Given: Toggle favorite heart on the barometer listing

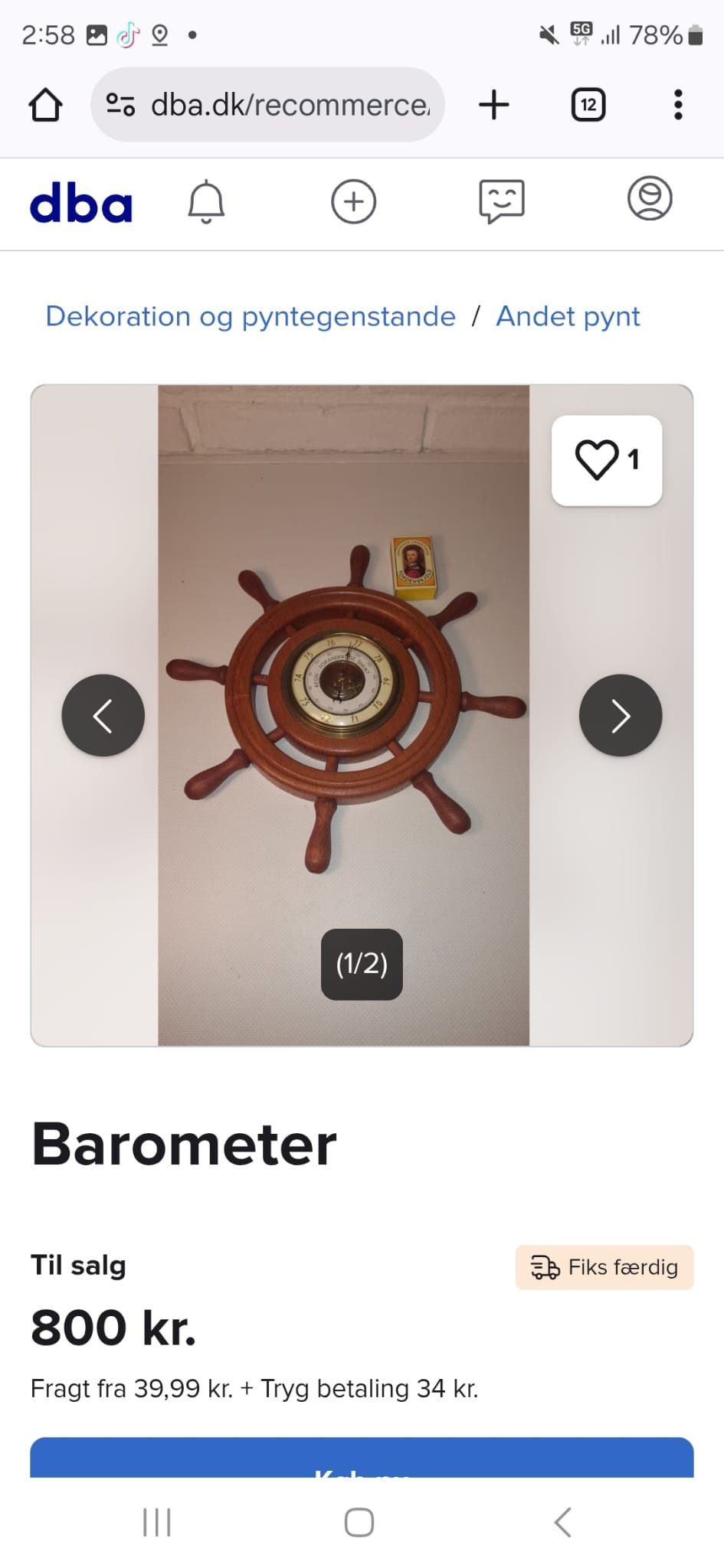Looking at the screenshot, I should point(607,460).
